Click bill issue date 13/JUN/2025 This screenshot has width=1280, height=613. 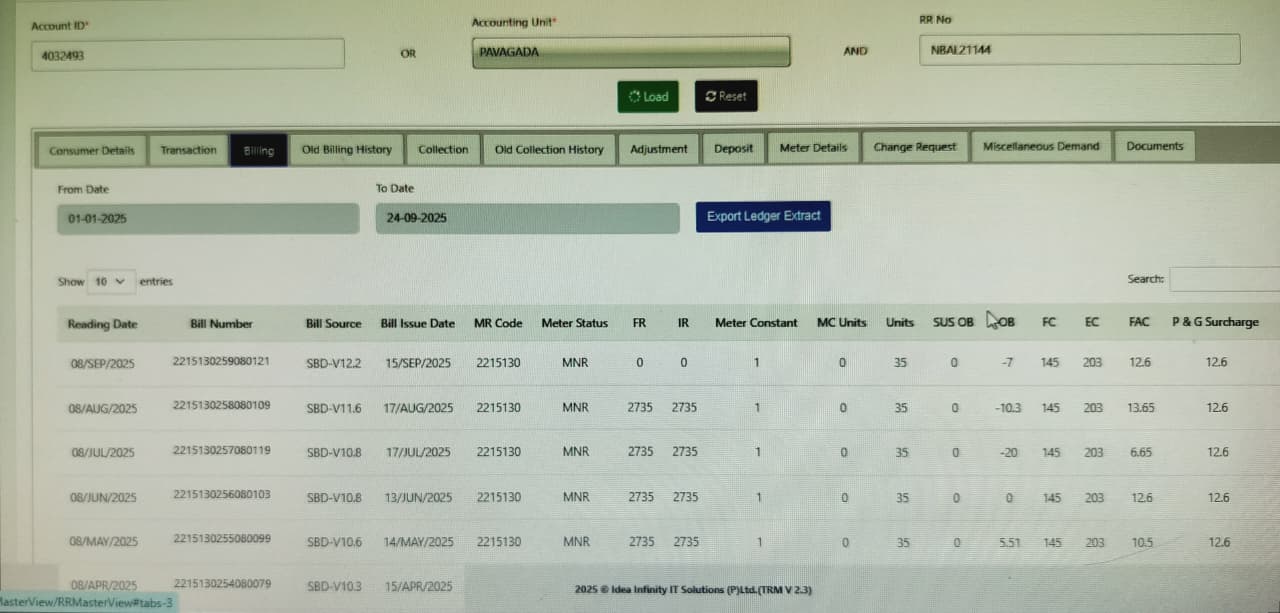pos(419,497)
